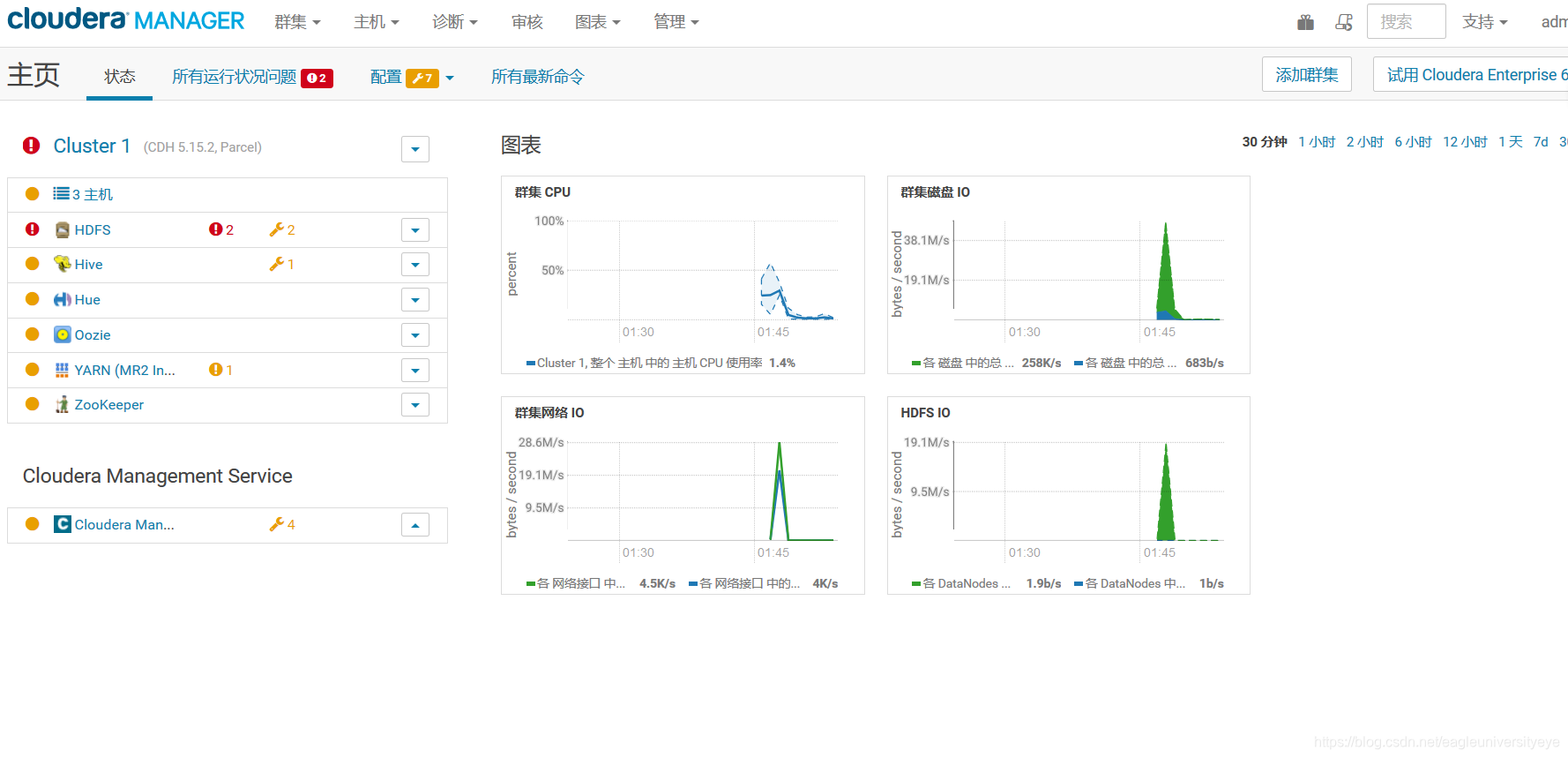Select the 30 分钟 time range

click(1265, 141)
